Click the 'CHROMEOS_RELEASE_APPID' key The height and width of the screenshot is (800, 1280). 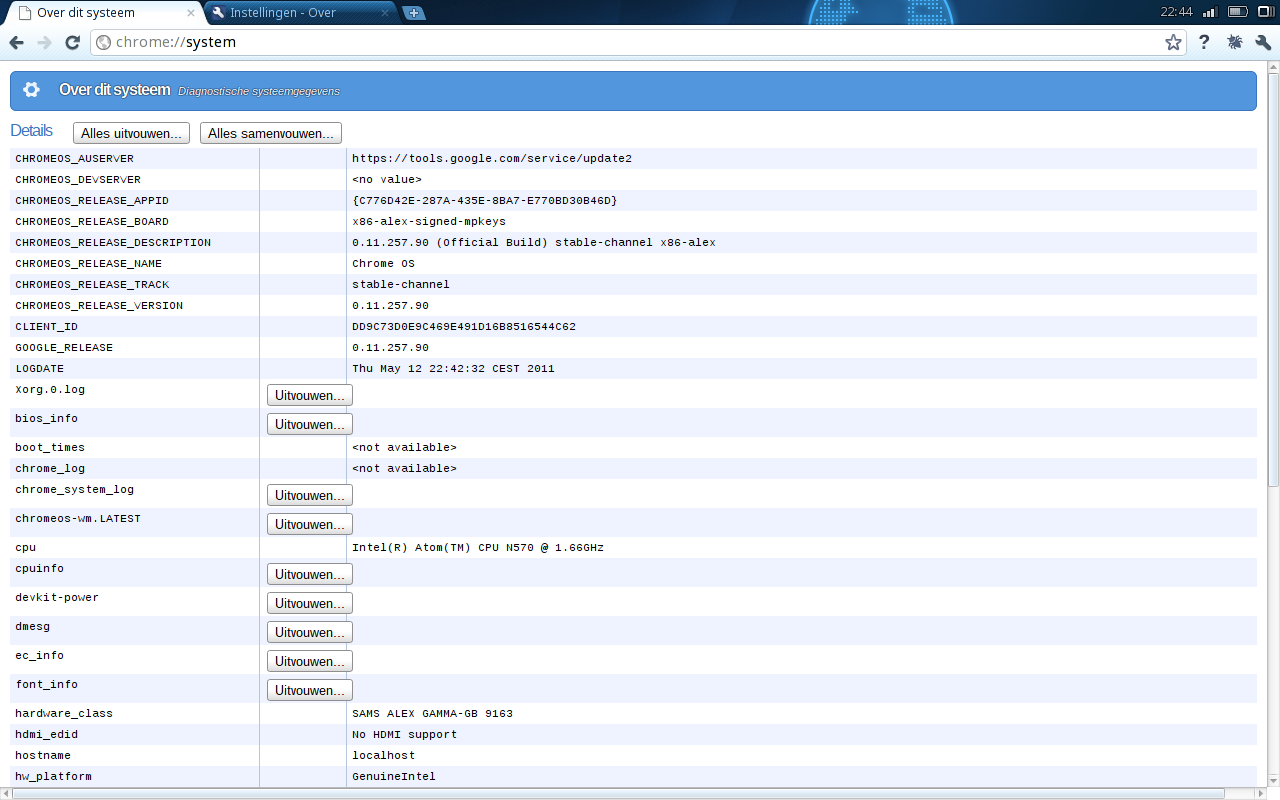[92, 200]
